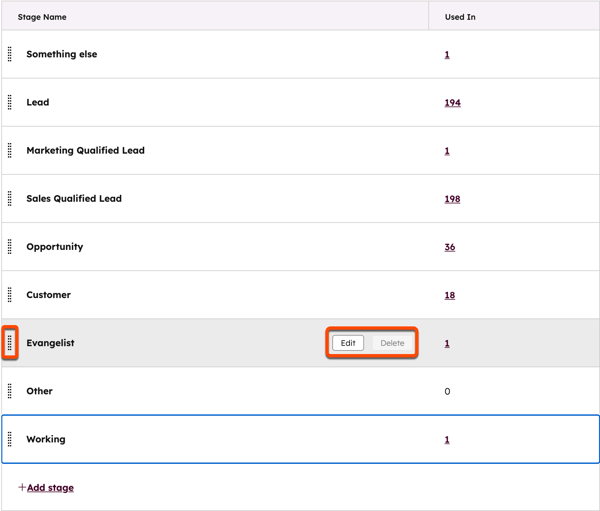Viewport: 600px width, 511px height.
Task: Click the Stage Name column header
Action: (43, 17)
